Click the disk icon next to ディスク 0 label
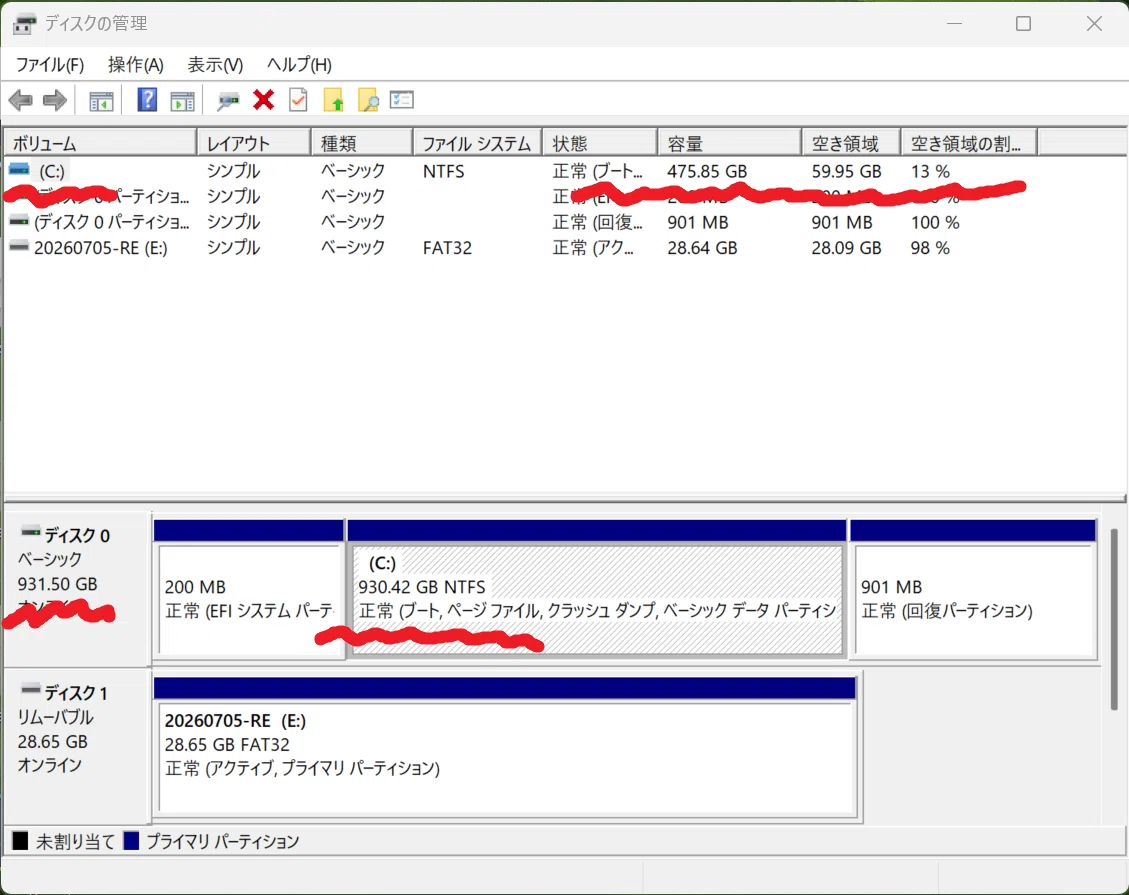The image size is (1129, 895). pos(30,533)
